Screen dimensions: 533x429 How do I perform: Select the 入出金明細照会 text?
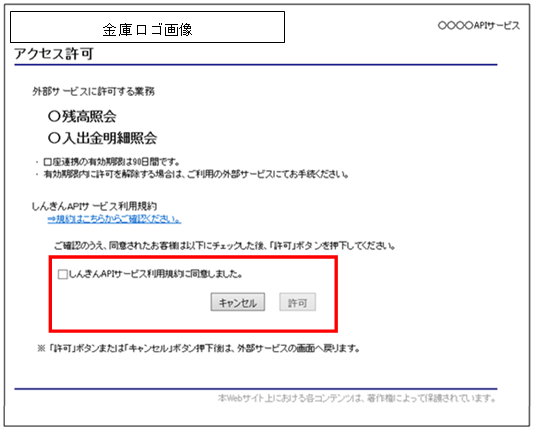[109, 138]
